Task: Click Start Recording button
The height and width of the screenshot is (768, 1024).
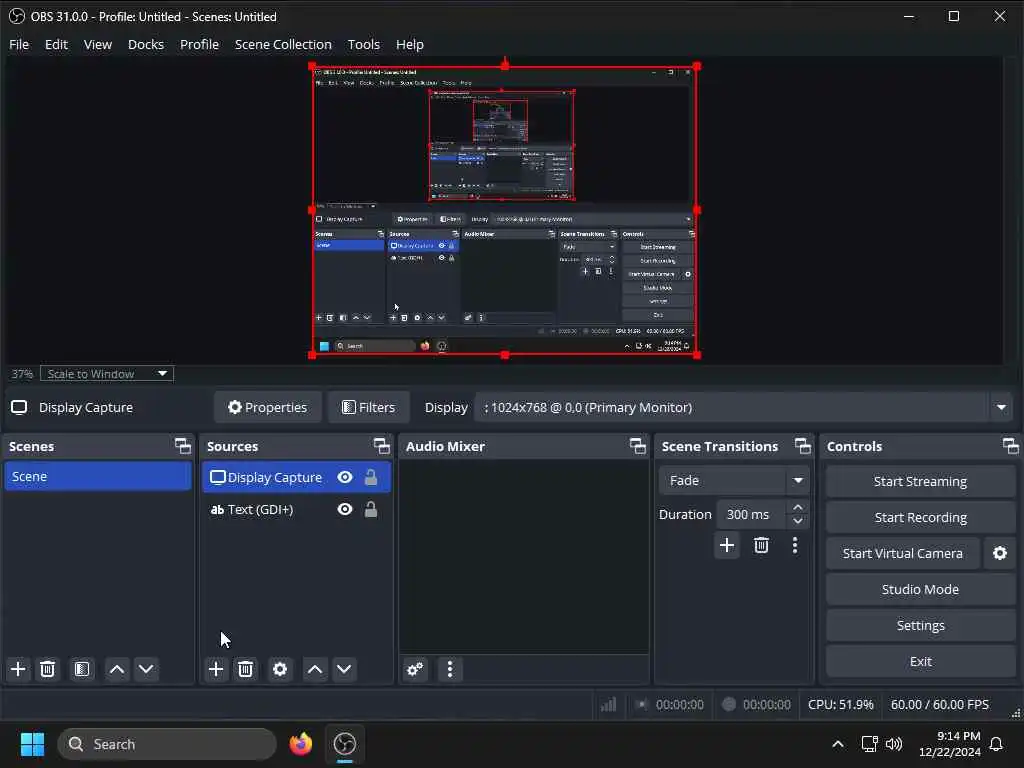Action: tap(920, 517)
